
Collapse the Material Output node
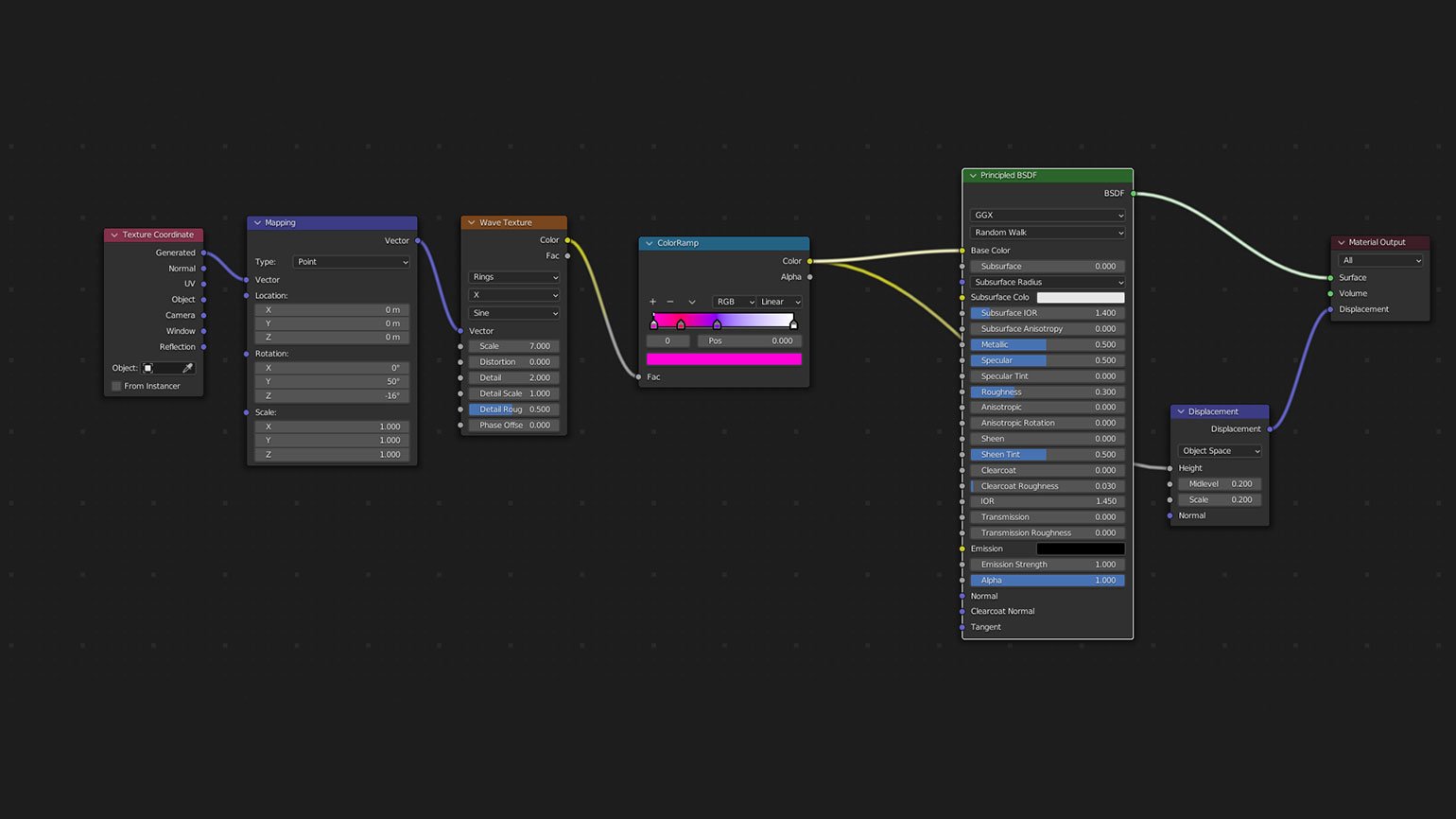[1341, 242]
